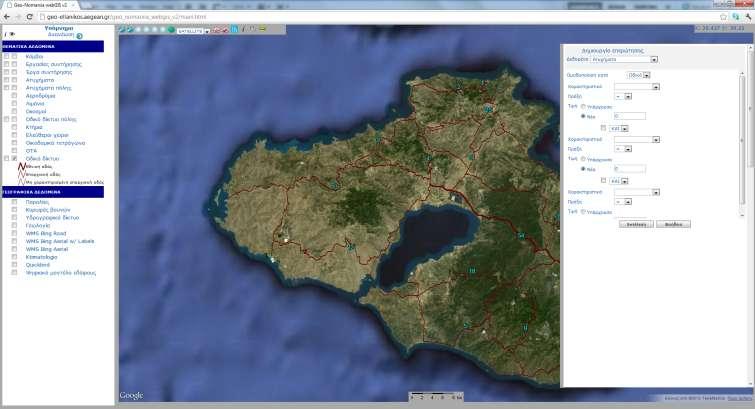Click the Οικοδομικά τετράγωνα layer name
The height and width of the screenshot is (409, 755).
point(55,143)
